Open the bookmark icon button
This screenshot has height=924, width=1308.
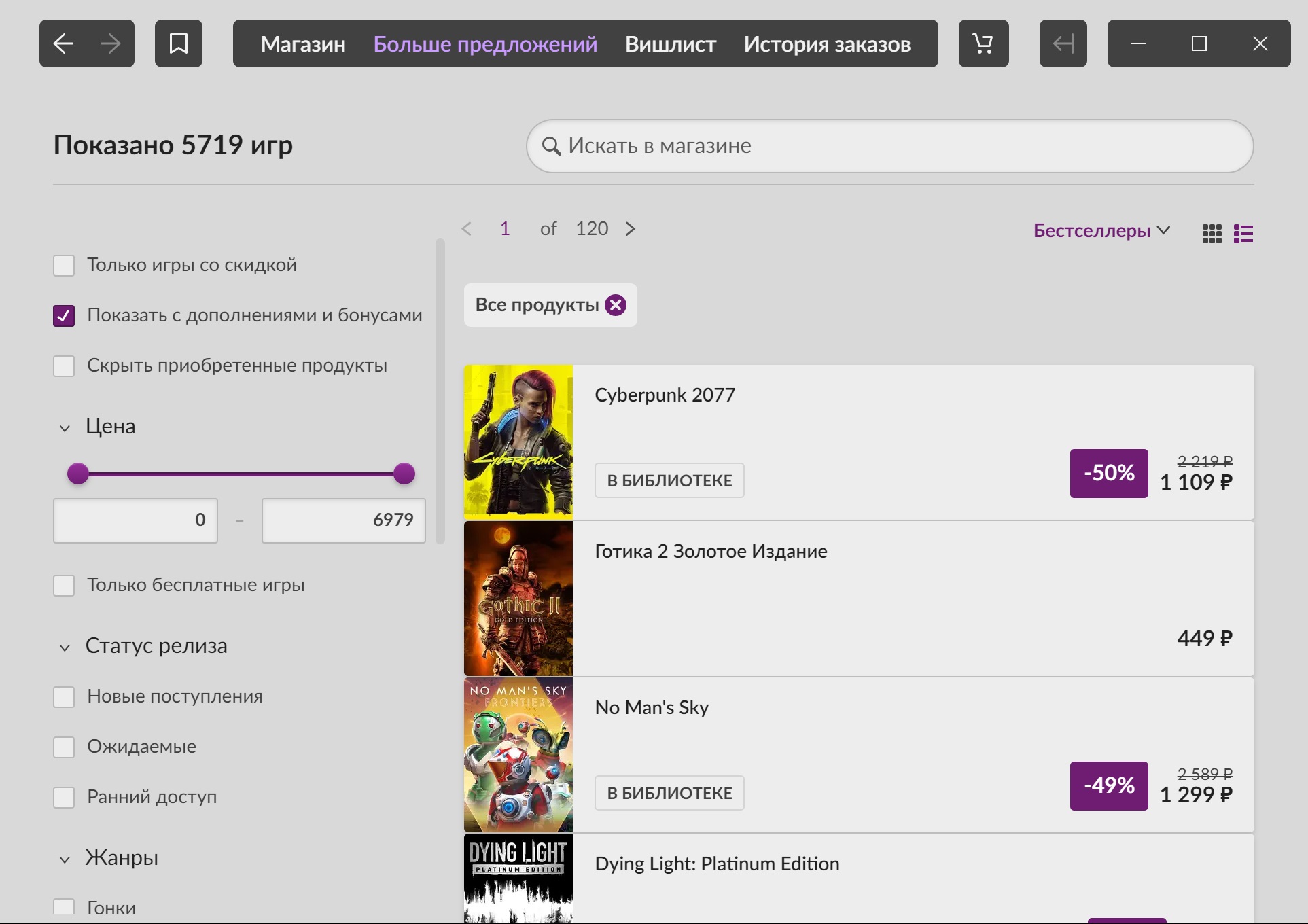point(179,43)
